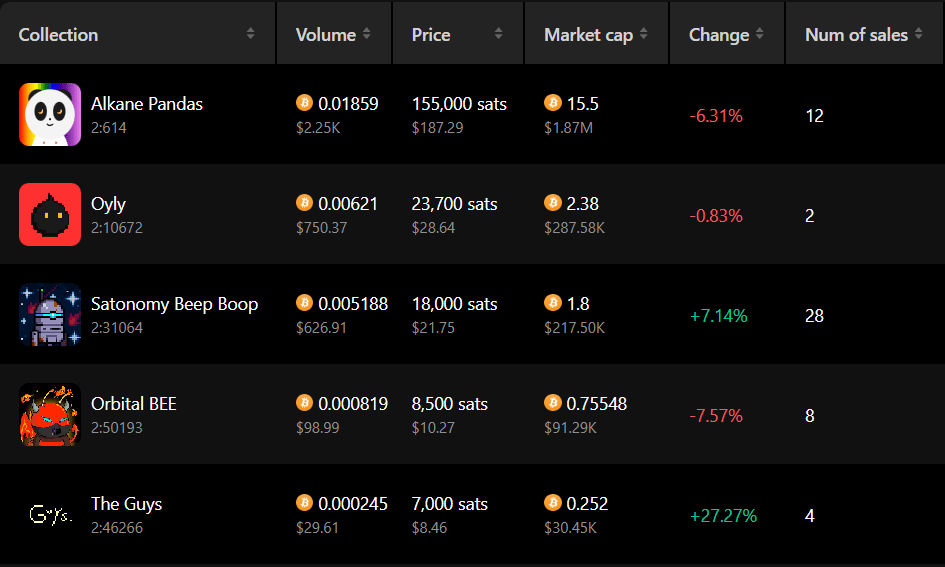
Task: Click the Bitcoin icon beside volume 0.01859
Action: tap(304, 102)
